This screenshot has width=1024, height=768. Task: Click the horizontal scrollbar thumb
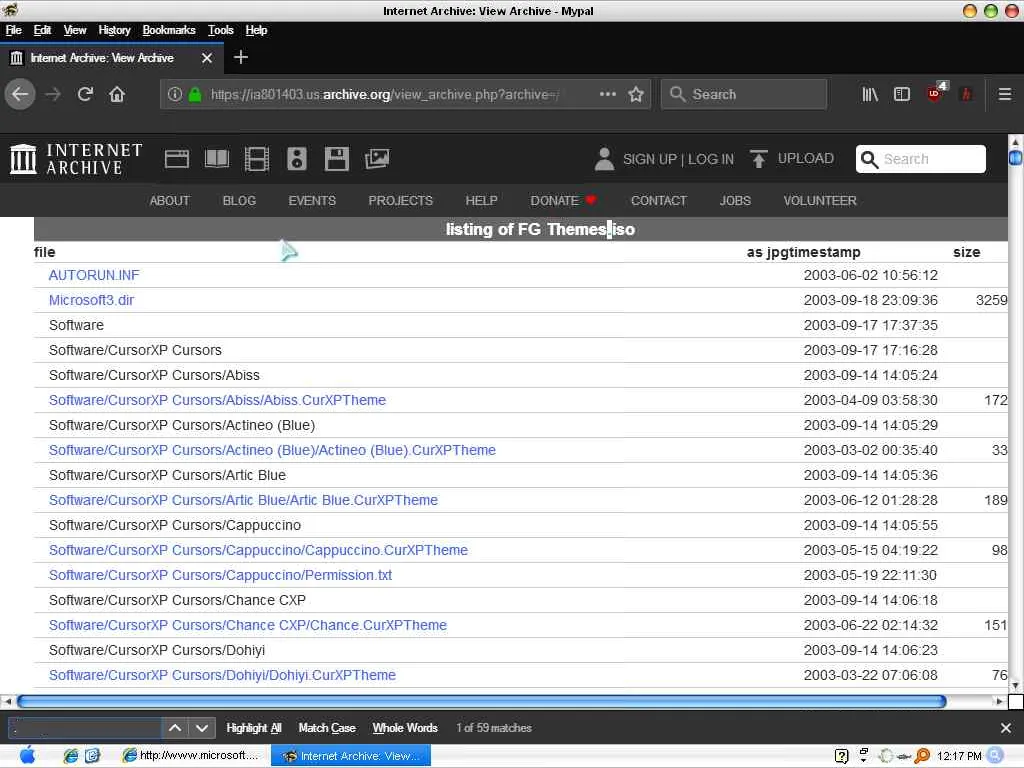(481, 701)
